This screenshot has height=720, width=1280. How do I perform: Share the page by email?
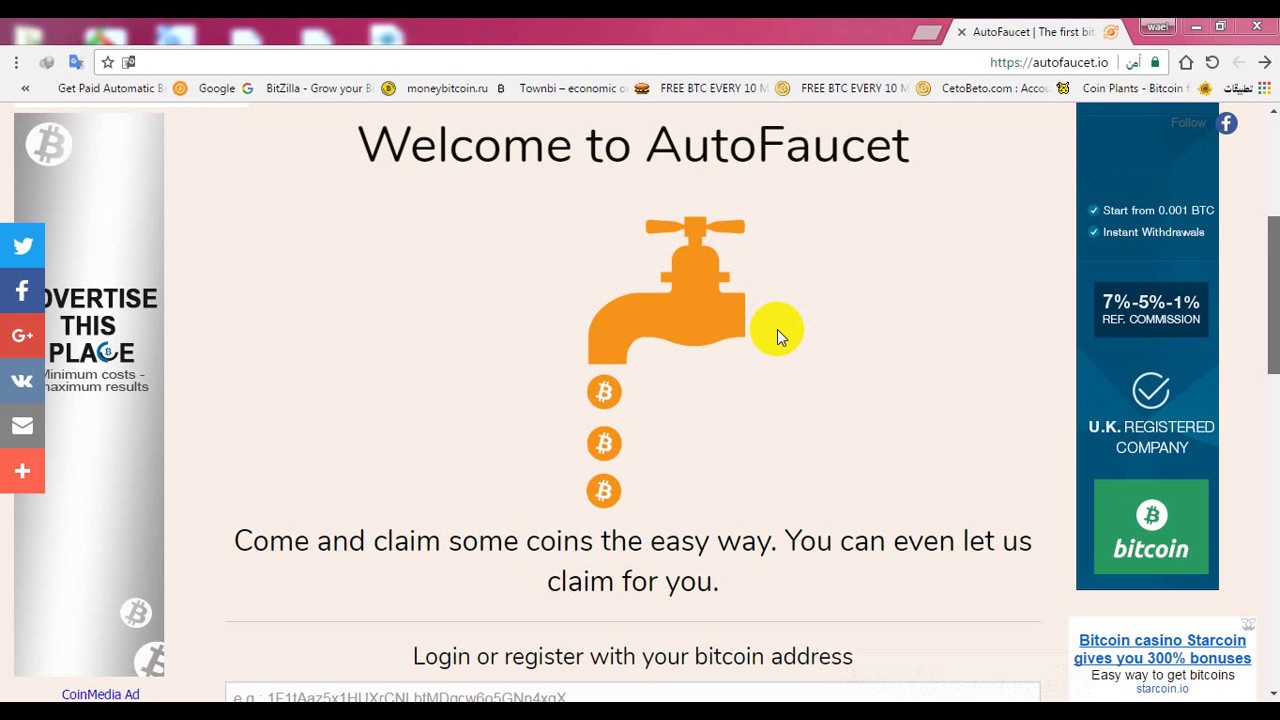pos(22,426)
